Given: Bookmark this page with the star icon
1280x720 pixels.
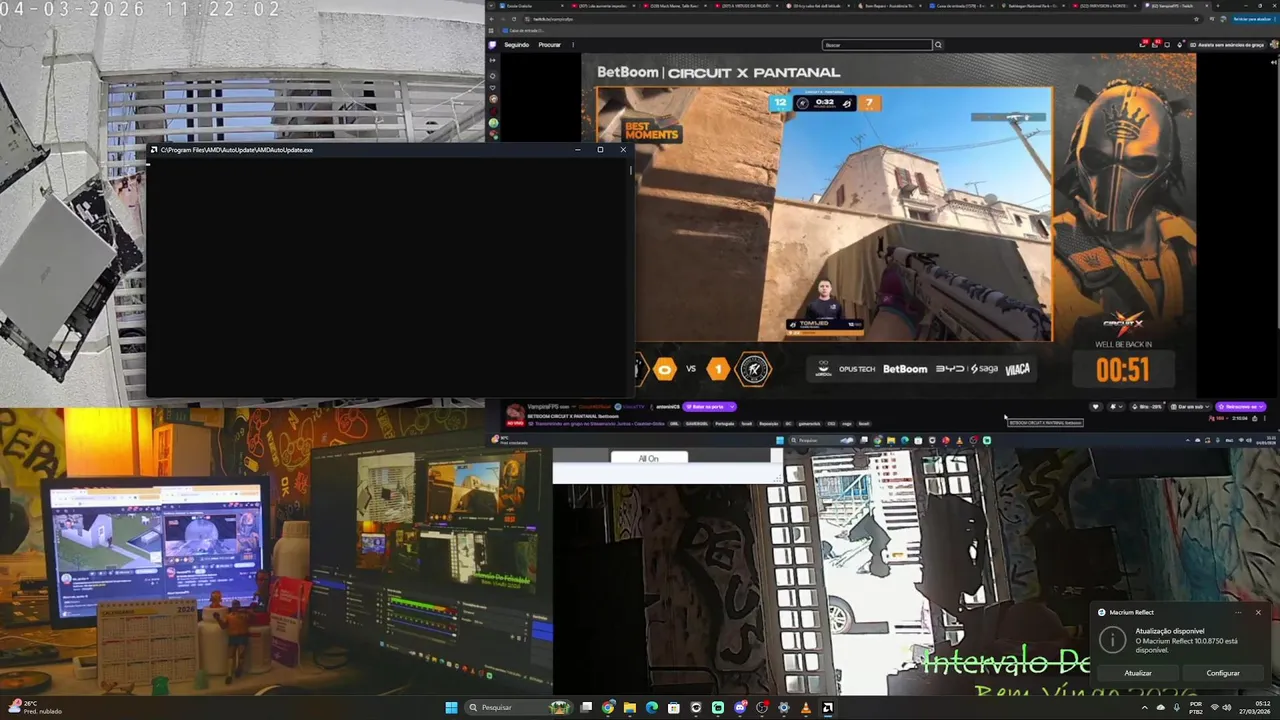Looking at the screenshot, I should pyautogui.click(x=1196, y=19).
